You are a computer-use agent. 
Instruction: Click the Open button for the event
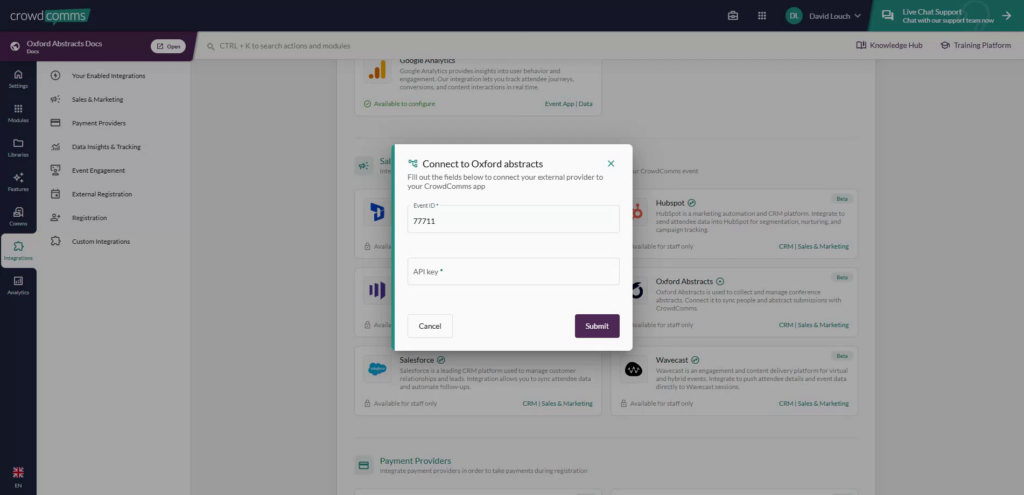click(x=168, y=46)
